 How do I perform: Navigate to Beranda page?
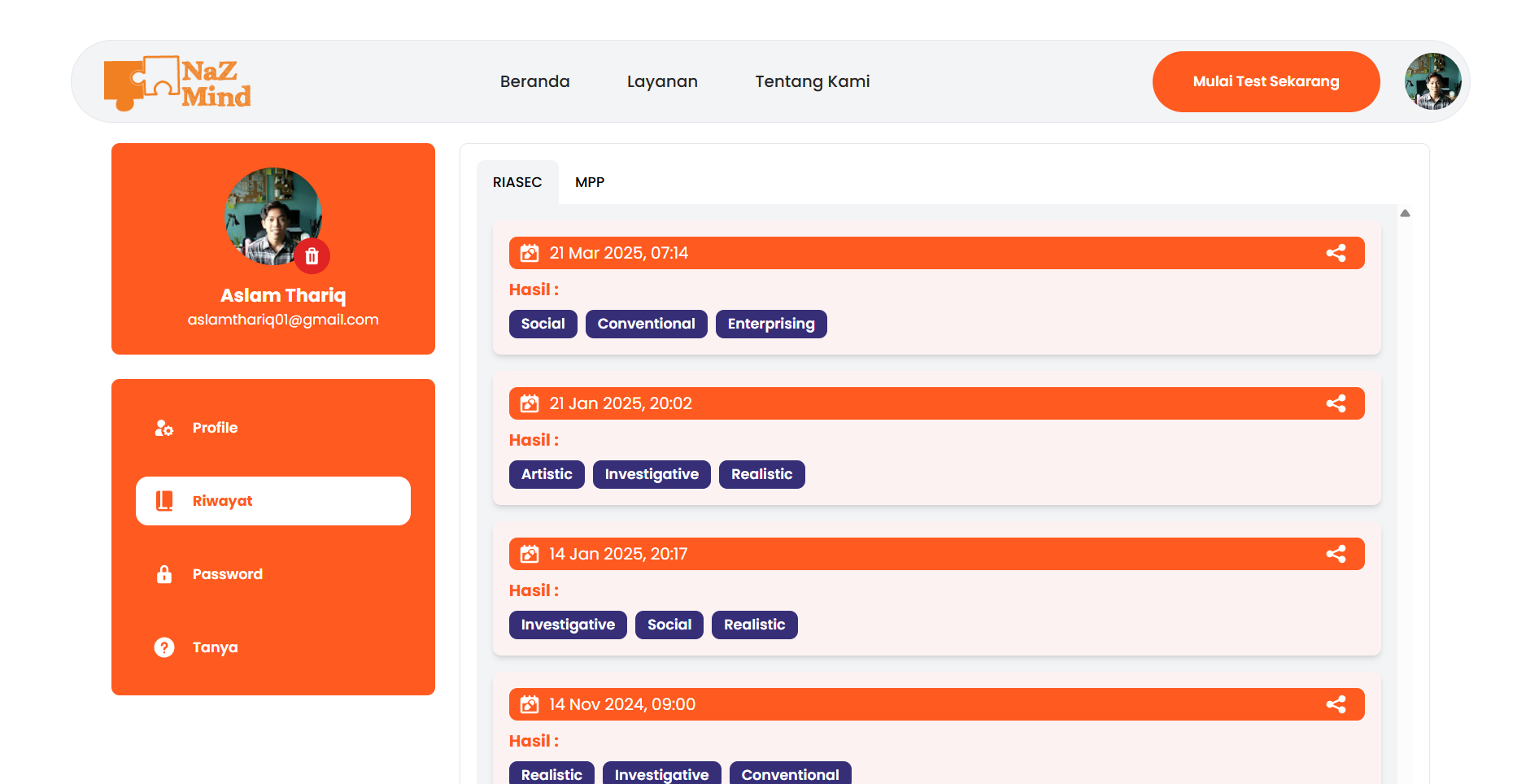pos(534,81)
